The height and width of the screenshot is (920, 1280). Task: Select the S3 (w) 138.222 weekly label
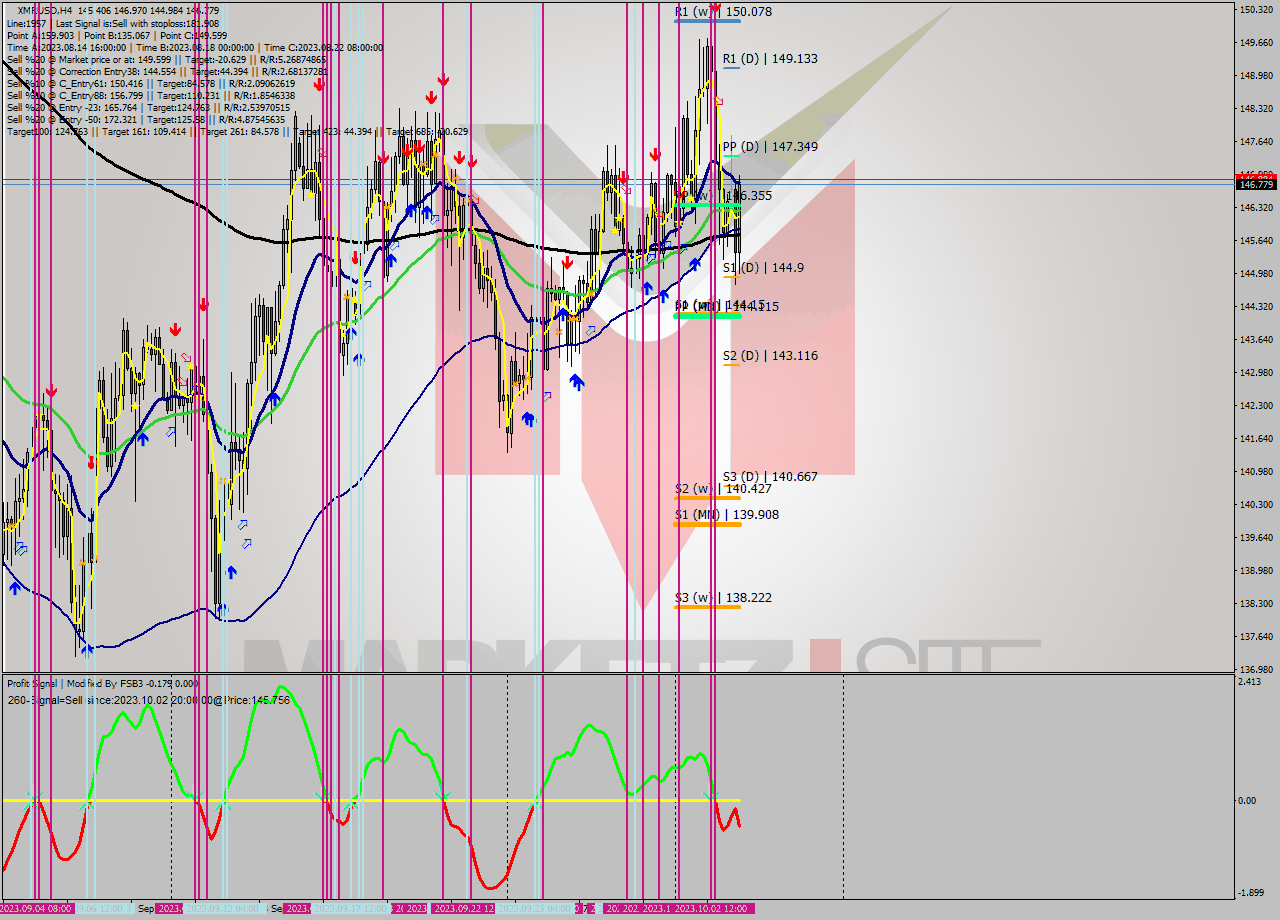(723, 598)
